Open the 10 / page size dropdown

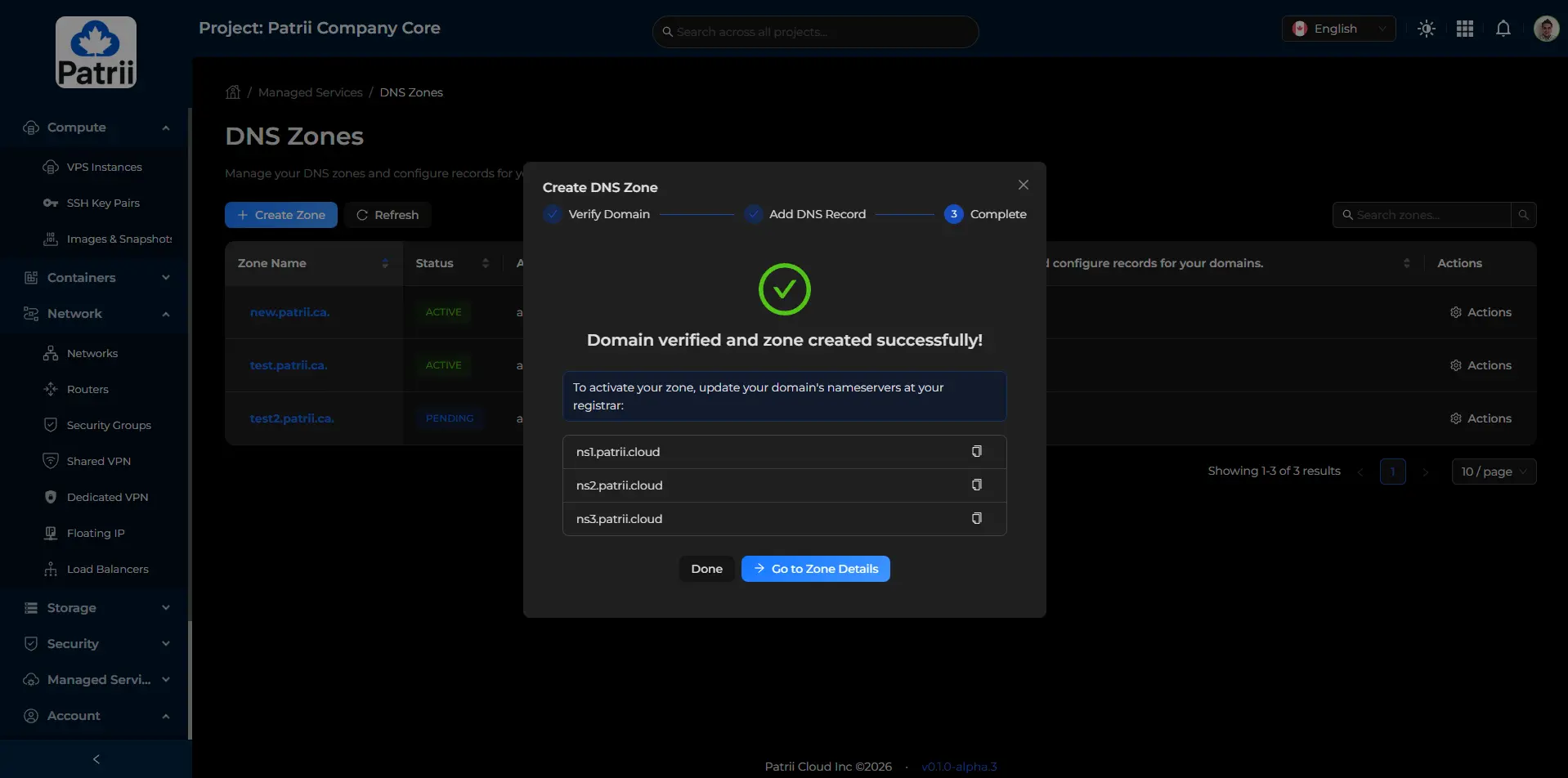1493,472
